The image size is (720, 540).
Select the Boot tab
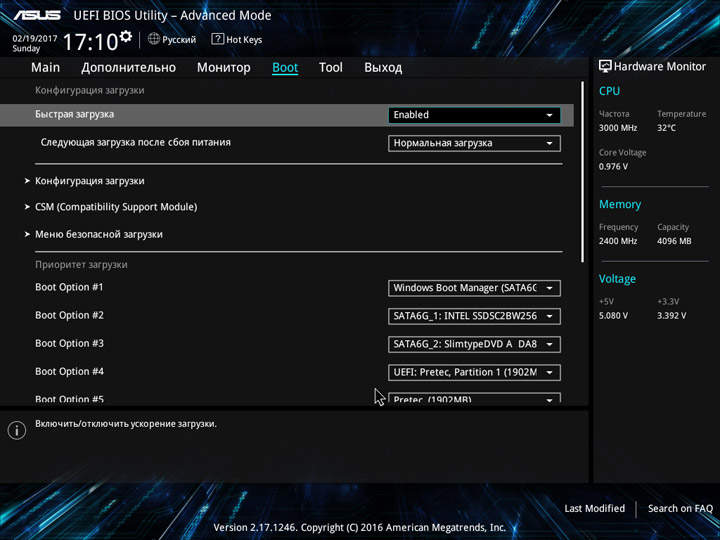[x=285, y=68]
